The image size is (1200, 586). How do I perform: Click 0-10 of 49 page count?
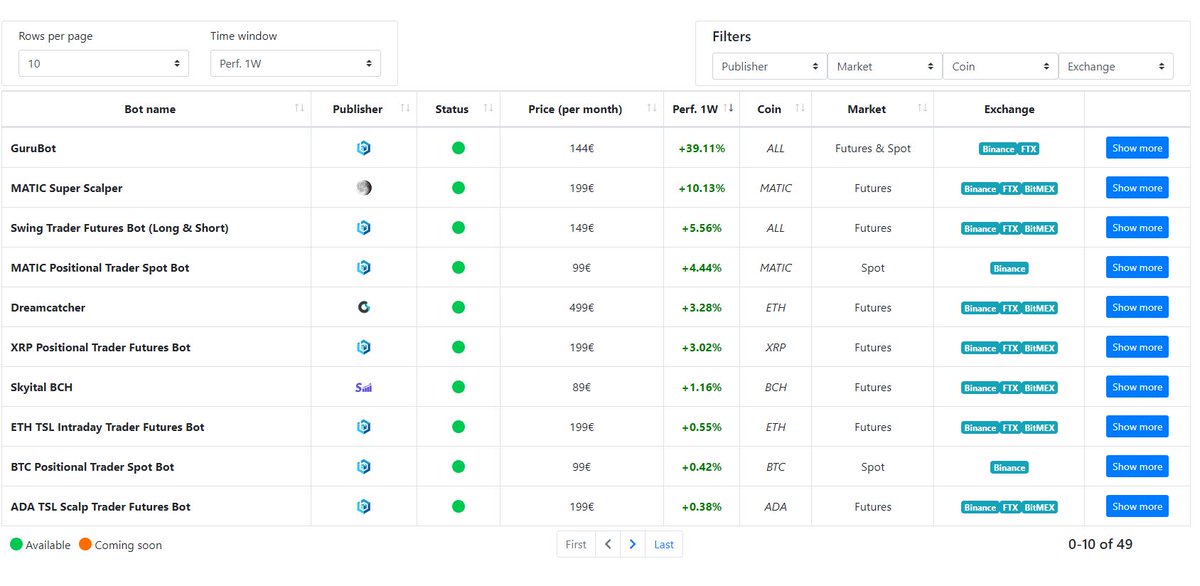pyautogui.click(x=1100, y=544)
